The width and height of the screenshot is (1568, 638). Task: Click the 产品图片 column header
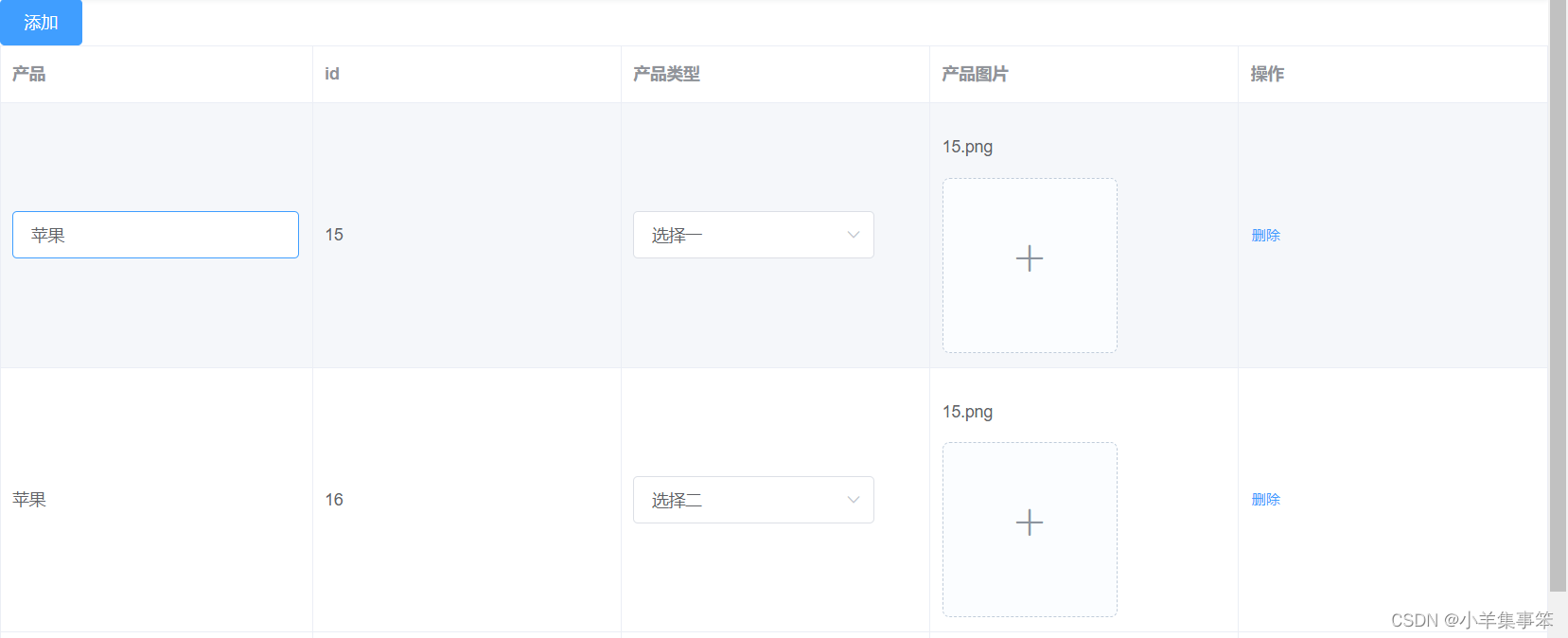[975, 74]
